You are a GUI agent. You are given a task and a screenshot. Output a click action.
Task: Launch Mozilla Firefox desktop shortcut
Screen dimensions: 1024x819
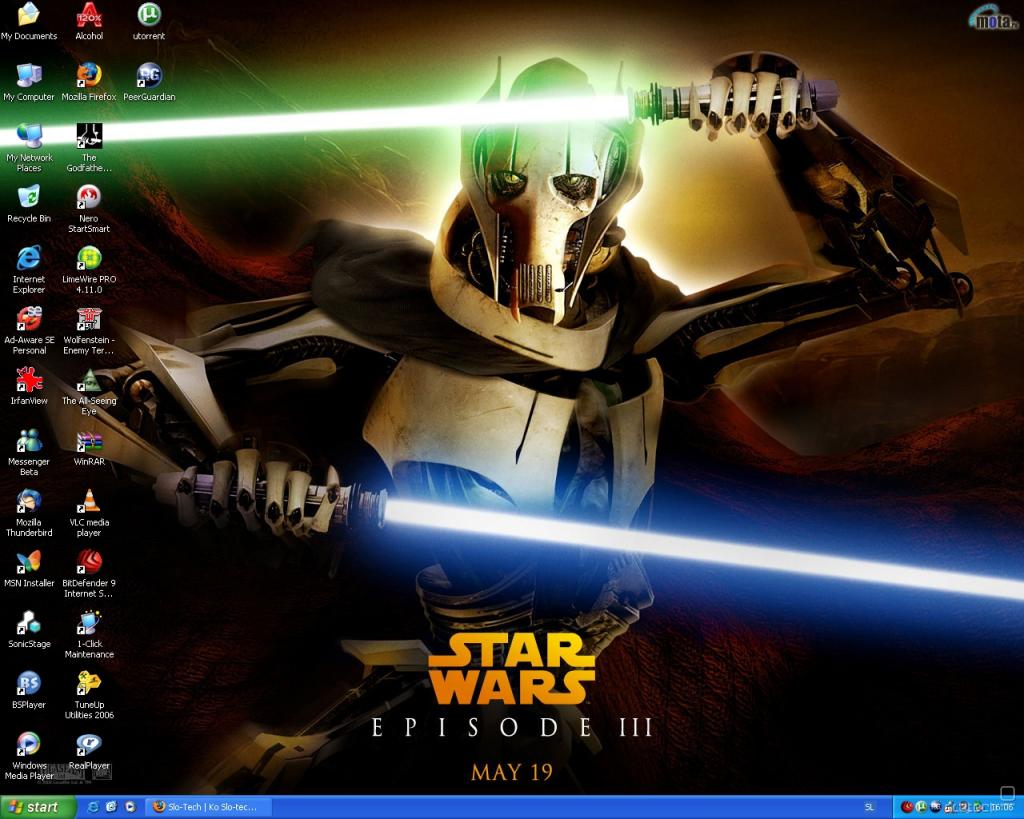click(89, 82)
